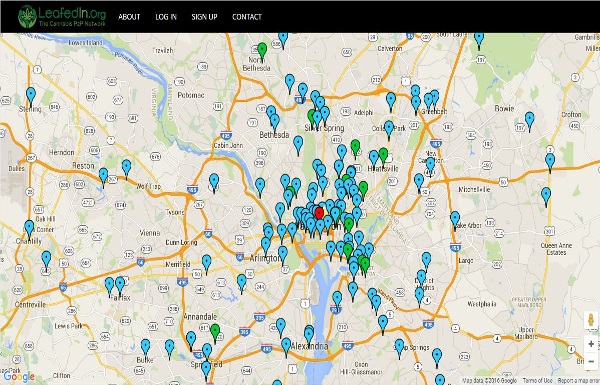Image resolution: width=600 pixels, height=385 pixels.
Task: Click the blue pin at Sterling
Action: tap(31, 96)
